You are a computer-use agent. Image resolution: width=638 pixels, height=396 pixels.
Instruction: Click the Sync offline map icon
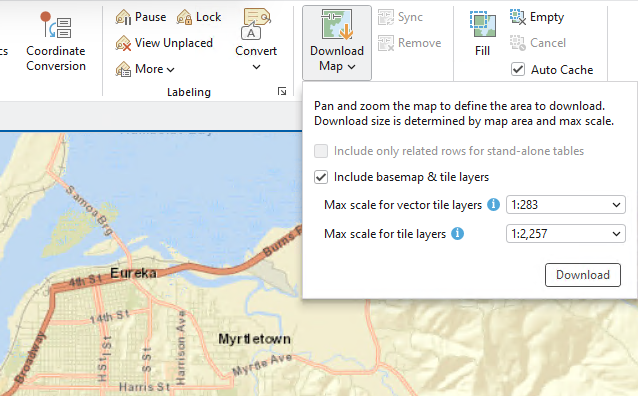coord(386,17)
